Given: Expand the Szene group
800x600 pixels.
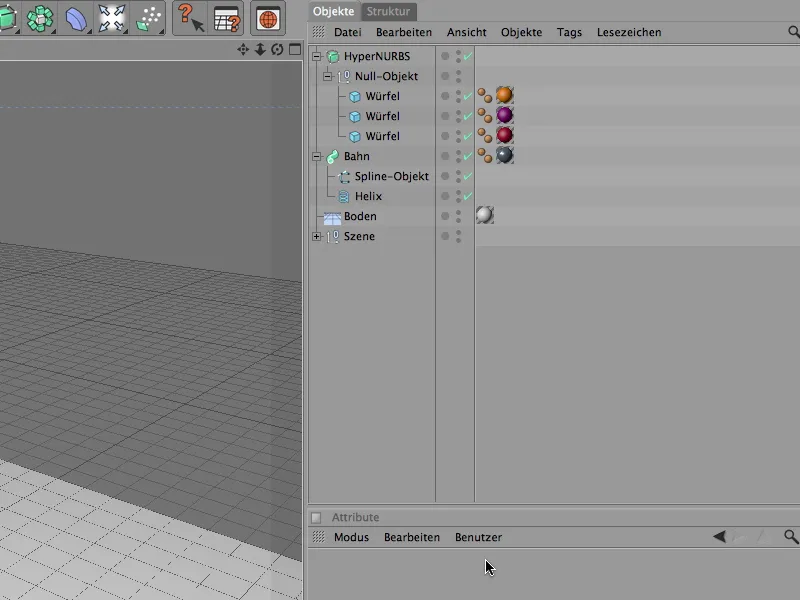Looking at the screenshot, I should (x=315, y=236).
